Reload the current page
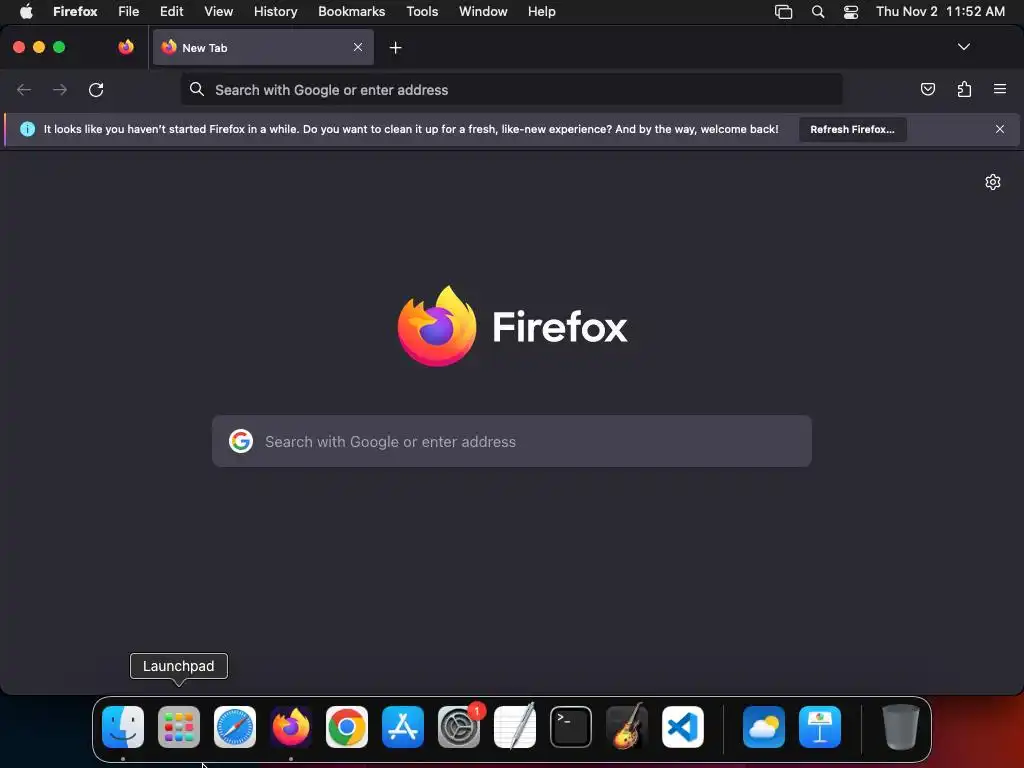Screen dimensions: 1024x768 (96, 89)
